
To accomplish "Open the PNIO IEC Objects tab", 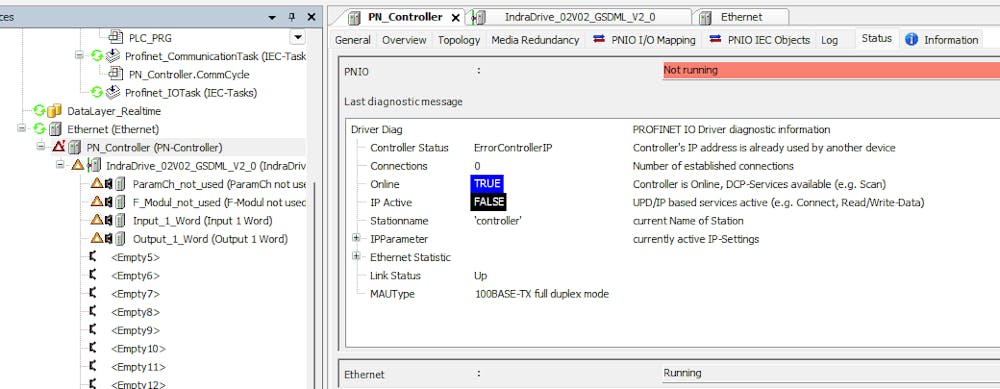I will [760, 40].
